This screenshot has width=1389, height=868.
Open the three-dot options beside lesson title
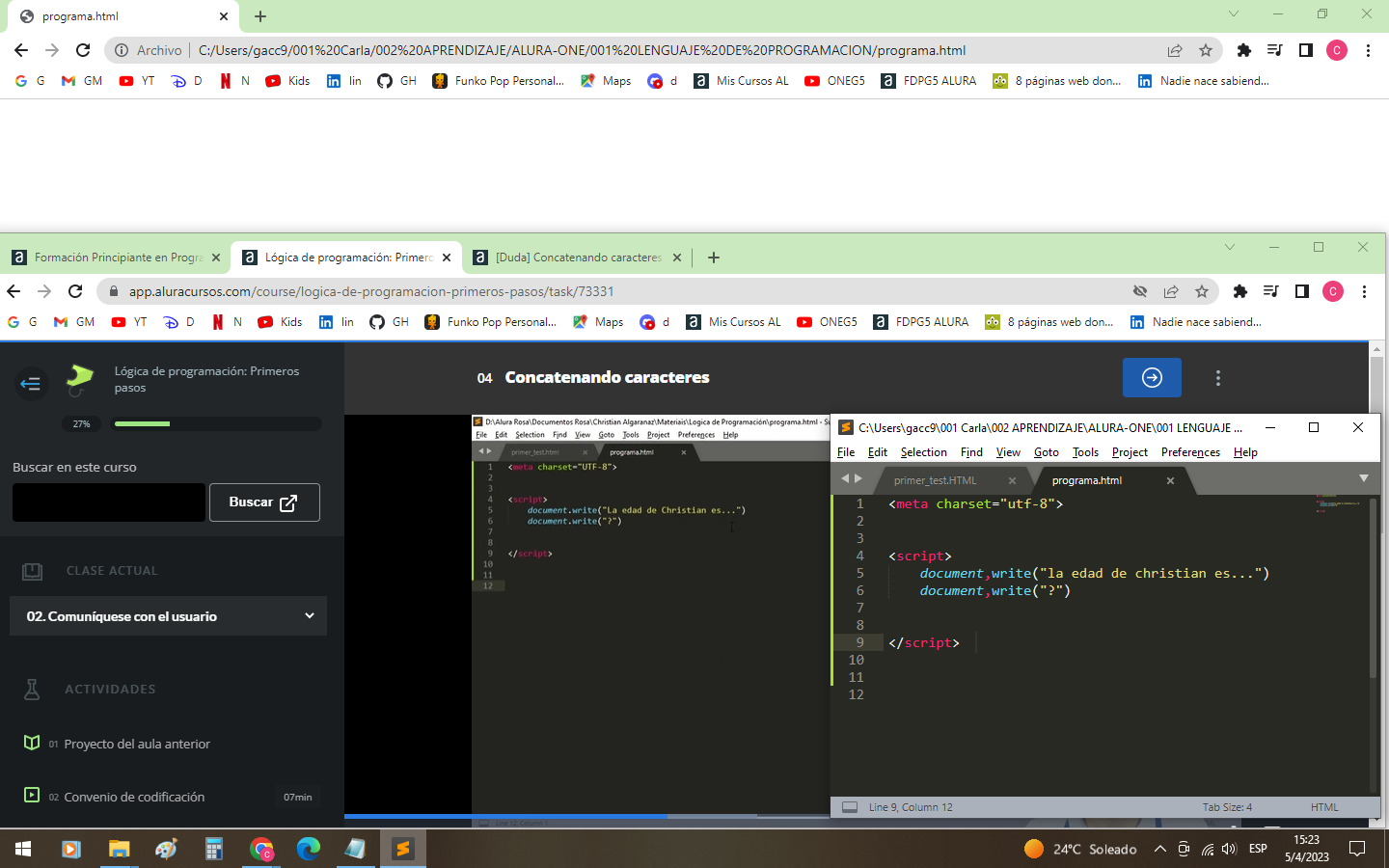pyautogui.click(x=1218, y=378)
